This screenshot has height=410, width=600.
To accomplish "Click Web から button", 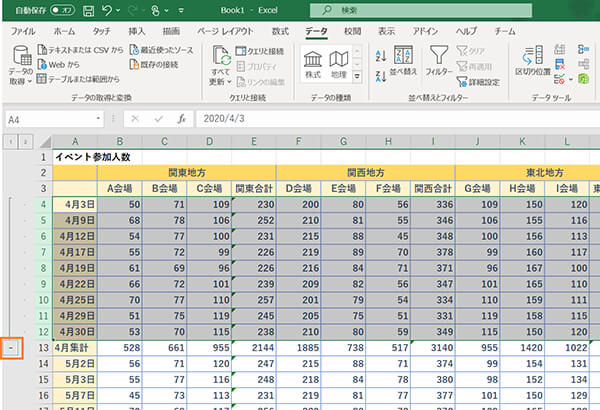I will 59,64.
